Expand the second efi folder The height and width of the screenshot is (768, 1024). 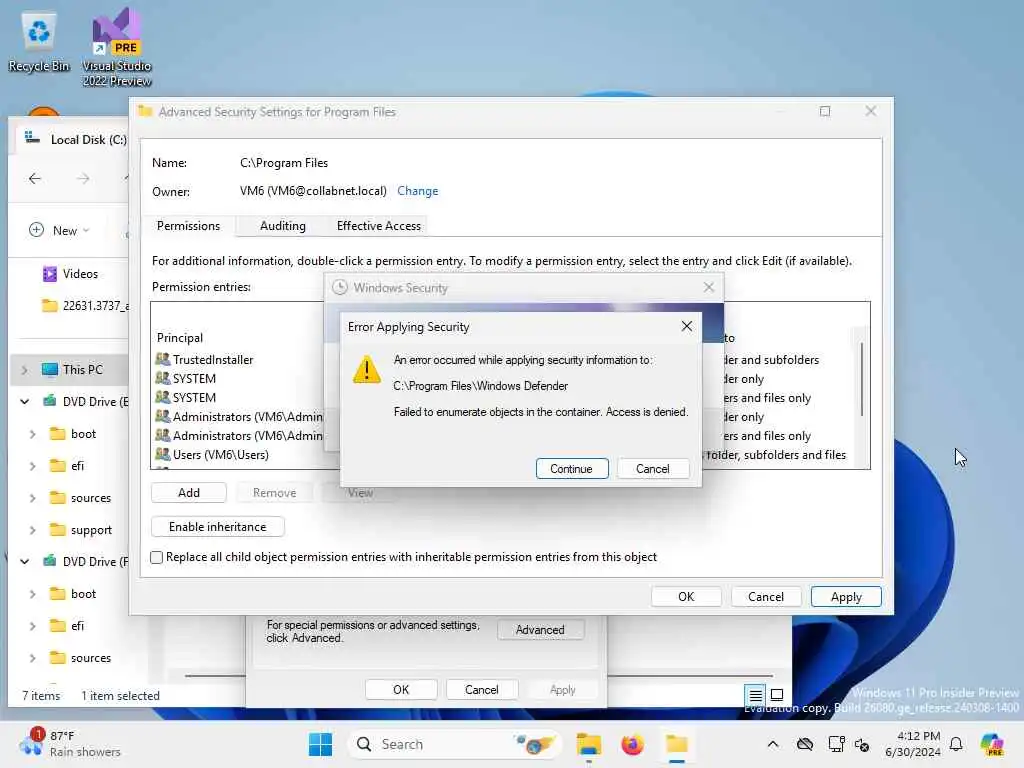pos(33,626)
